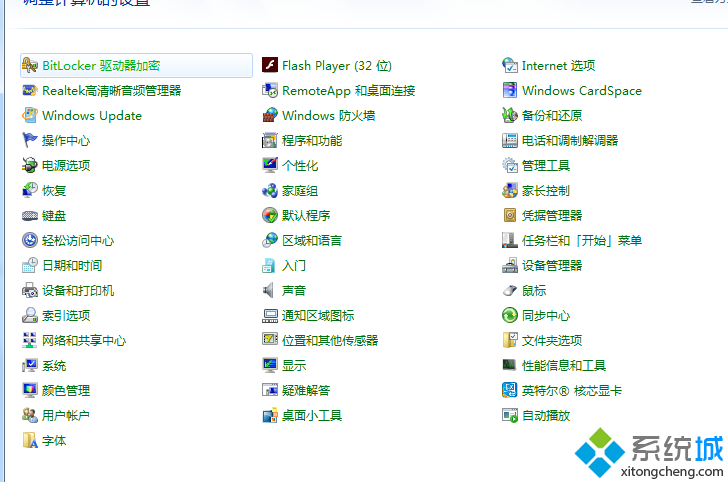Click the 设备和打印机 icon
Viewport: 728px width, 482px height.
[30, 291]
